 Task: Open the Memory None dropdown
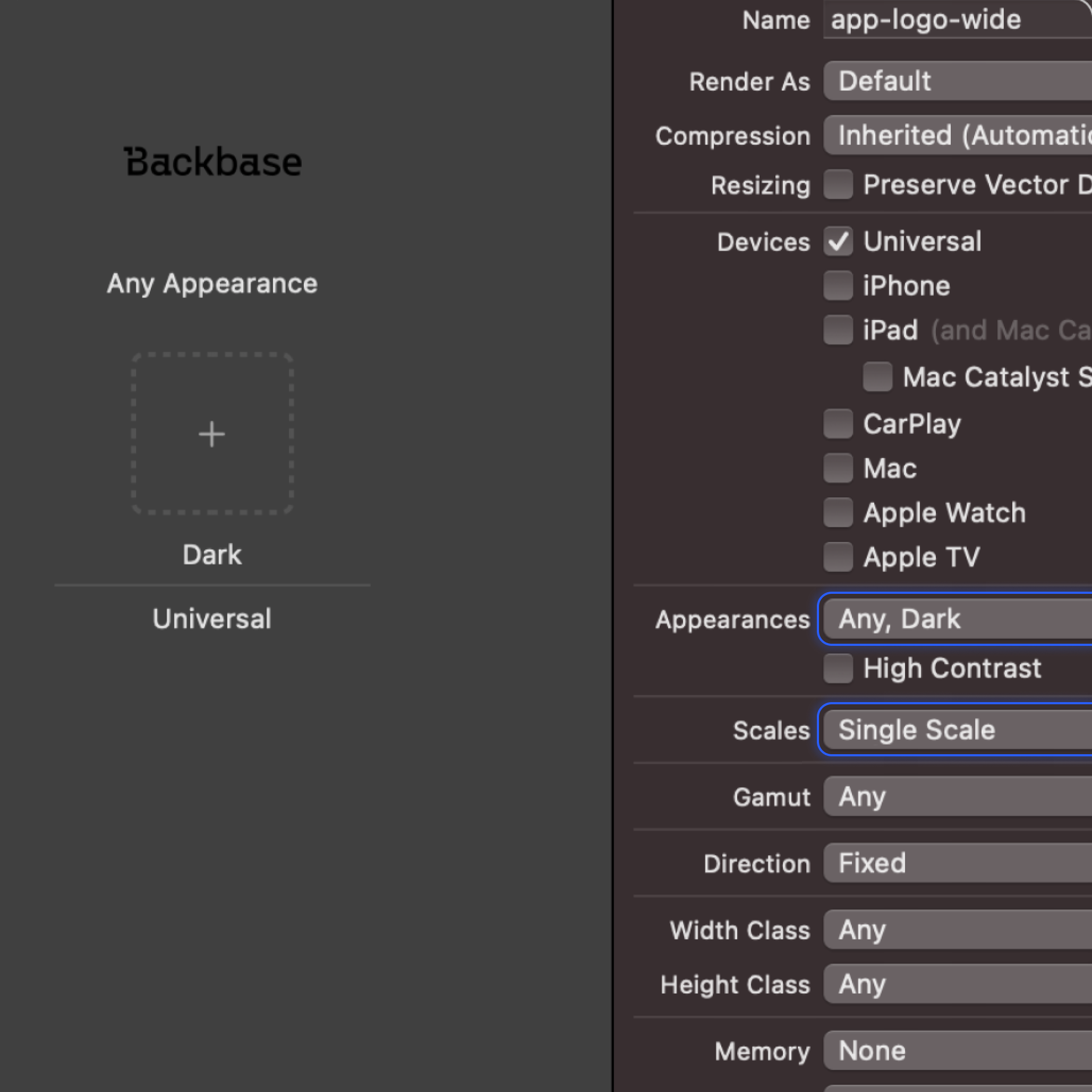(x=955, y=1051)
